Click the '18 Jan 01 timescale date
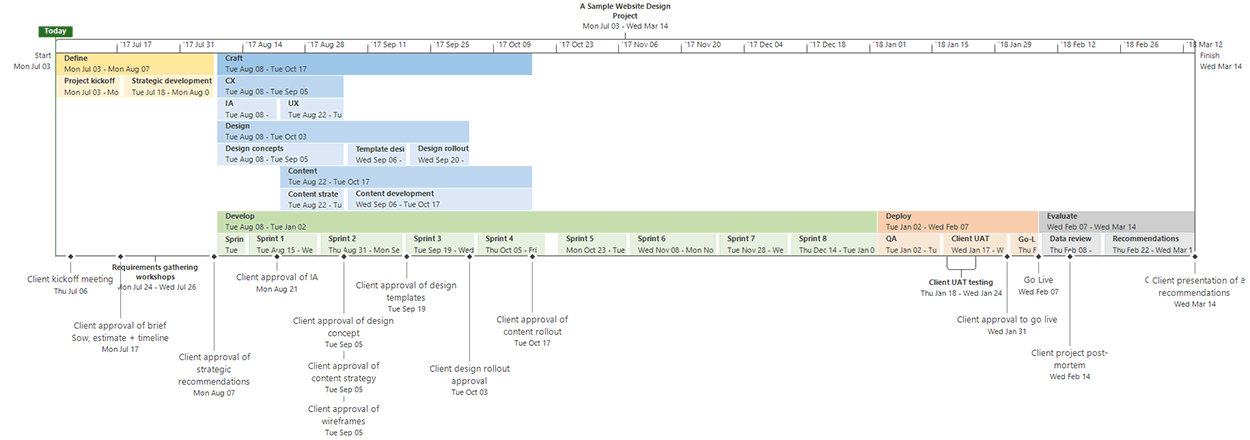The image size is (1250, 440). [890, 45]
